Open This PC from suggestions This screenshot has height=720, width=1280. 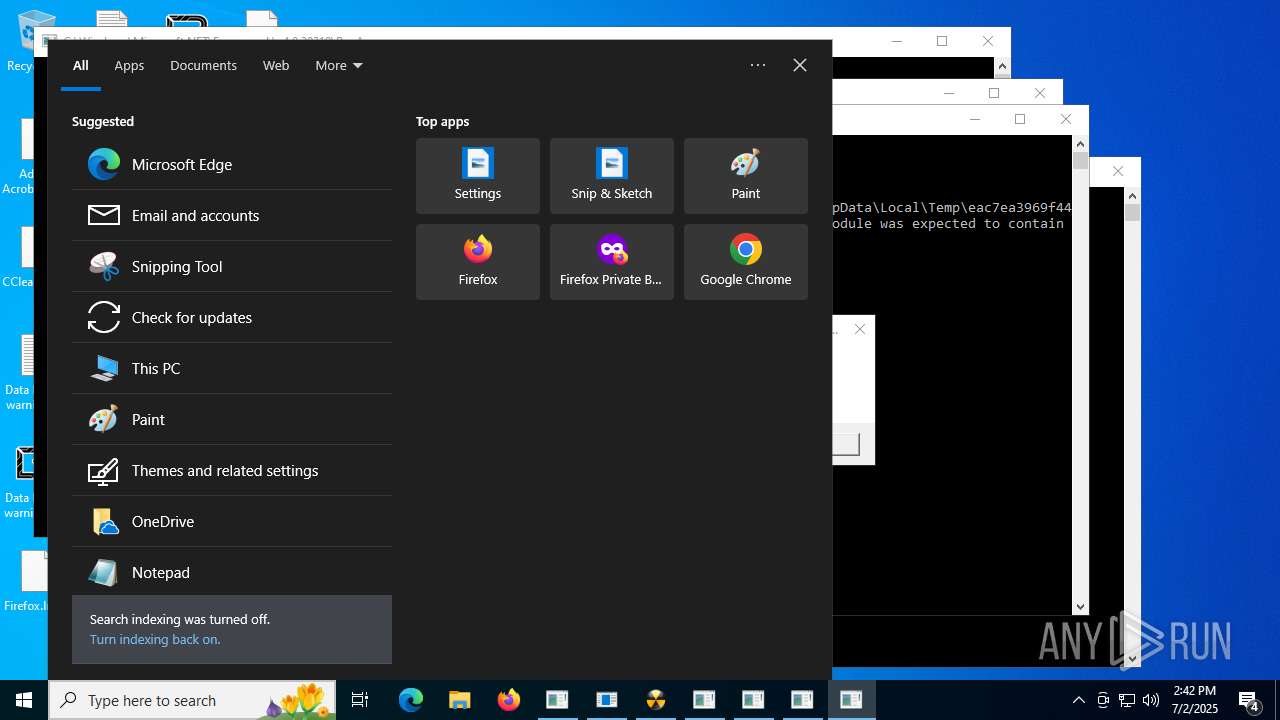tap(232, 368)
